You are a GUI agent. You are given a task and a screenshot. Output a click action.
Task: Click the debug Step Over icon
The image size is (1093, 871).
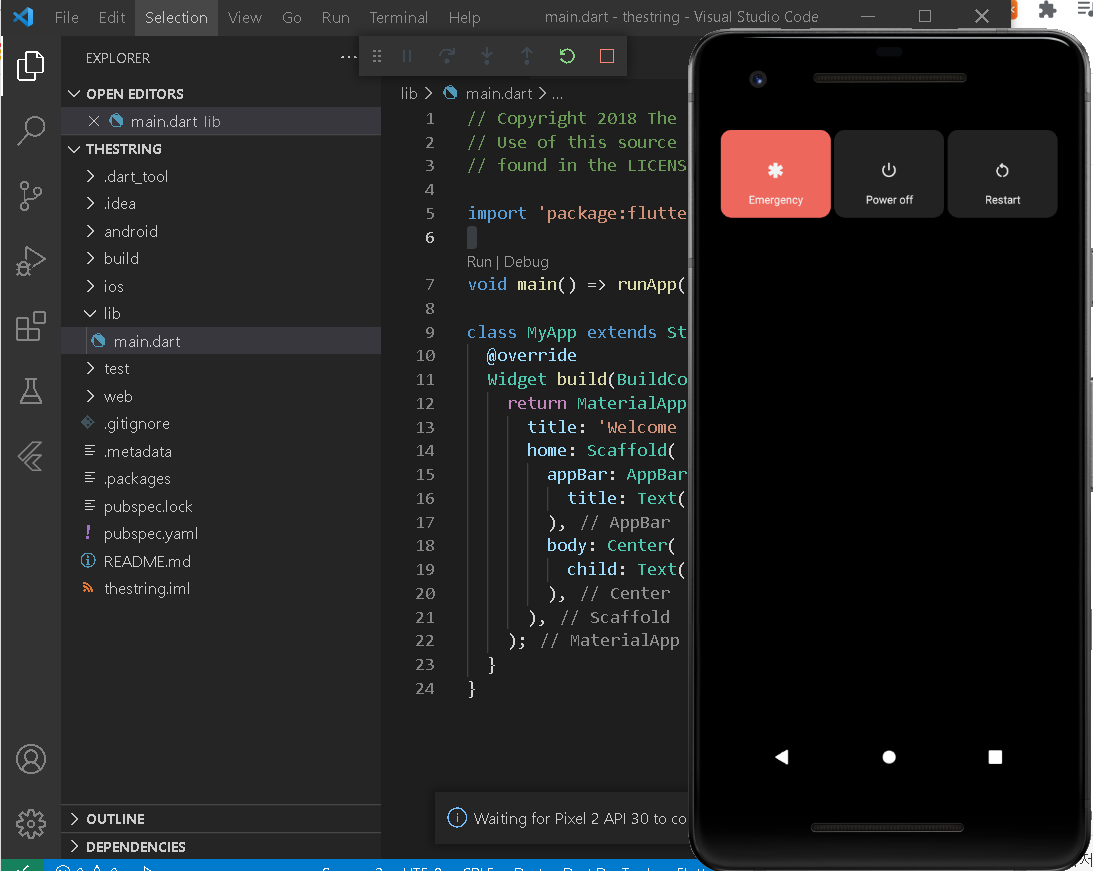tap(447, 56)
